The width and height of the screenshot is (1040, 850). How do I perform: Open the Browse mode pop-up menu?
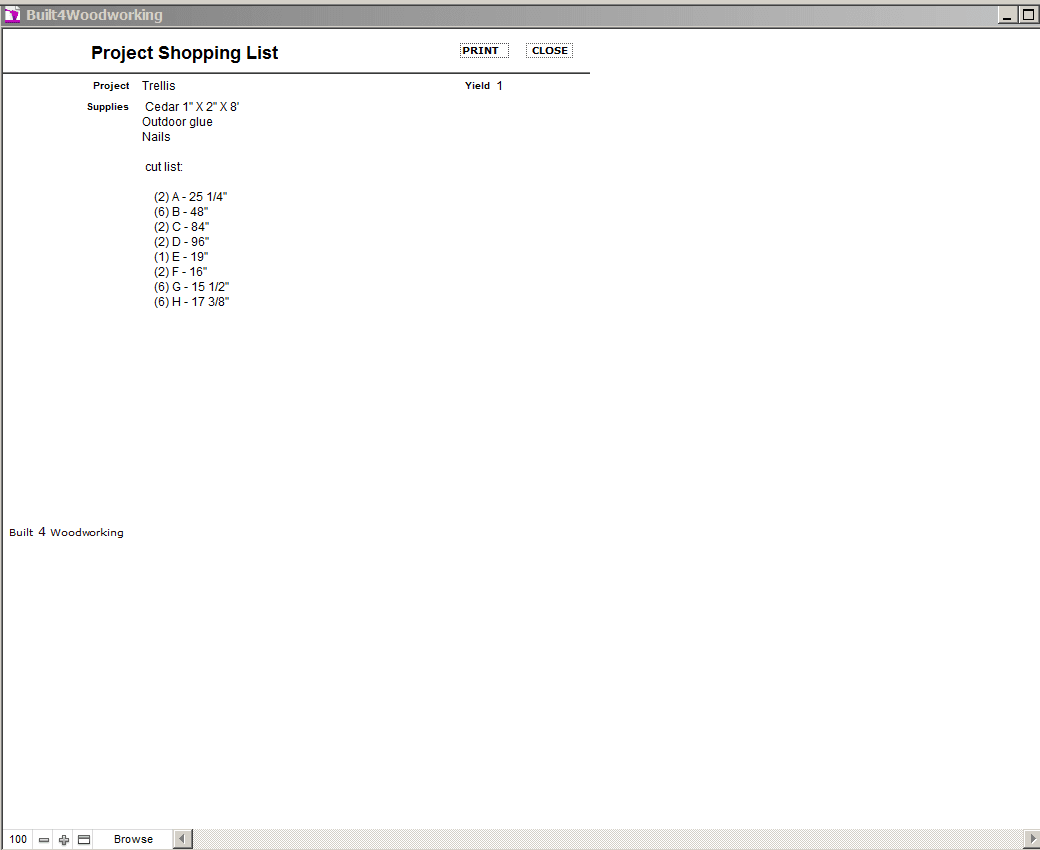(133, 840)
